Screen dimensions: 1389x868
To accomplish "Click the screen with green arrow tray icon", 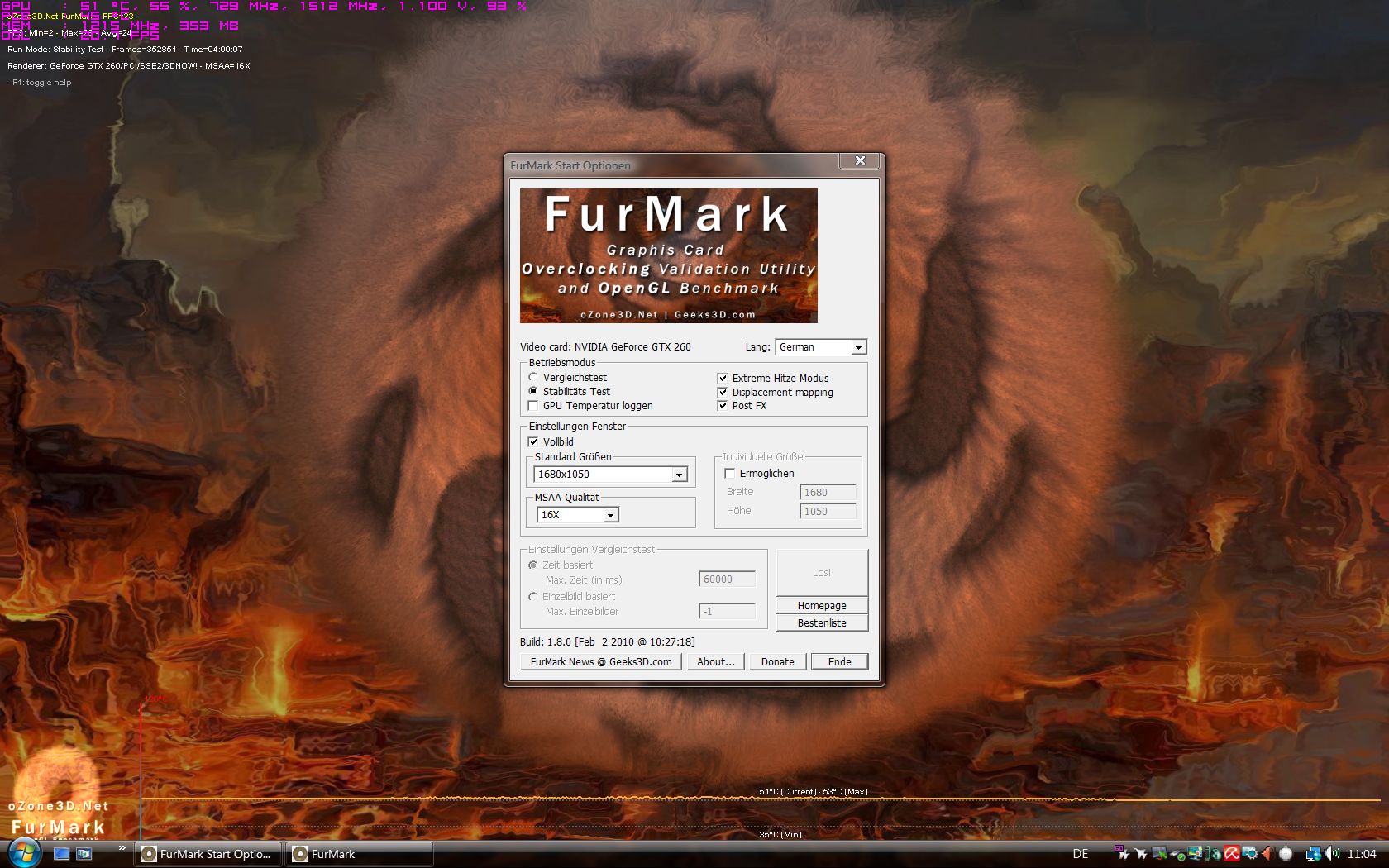I will [1159, 854].
